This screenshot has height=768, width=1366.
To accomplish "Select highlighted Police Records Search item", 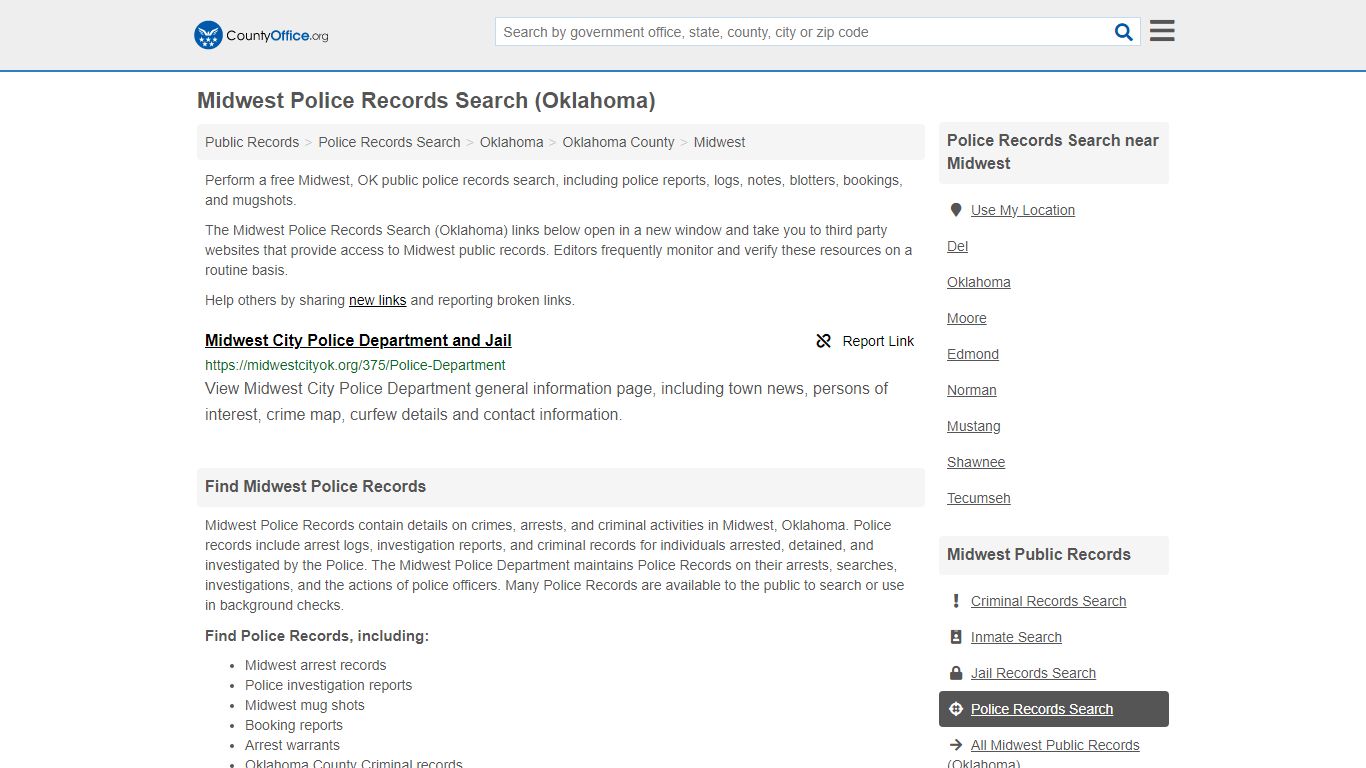I will (x=1054, y=709).
